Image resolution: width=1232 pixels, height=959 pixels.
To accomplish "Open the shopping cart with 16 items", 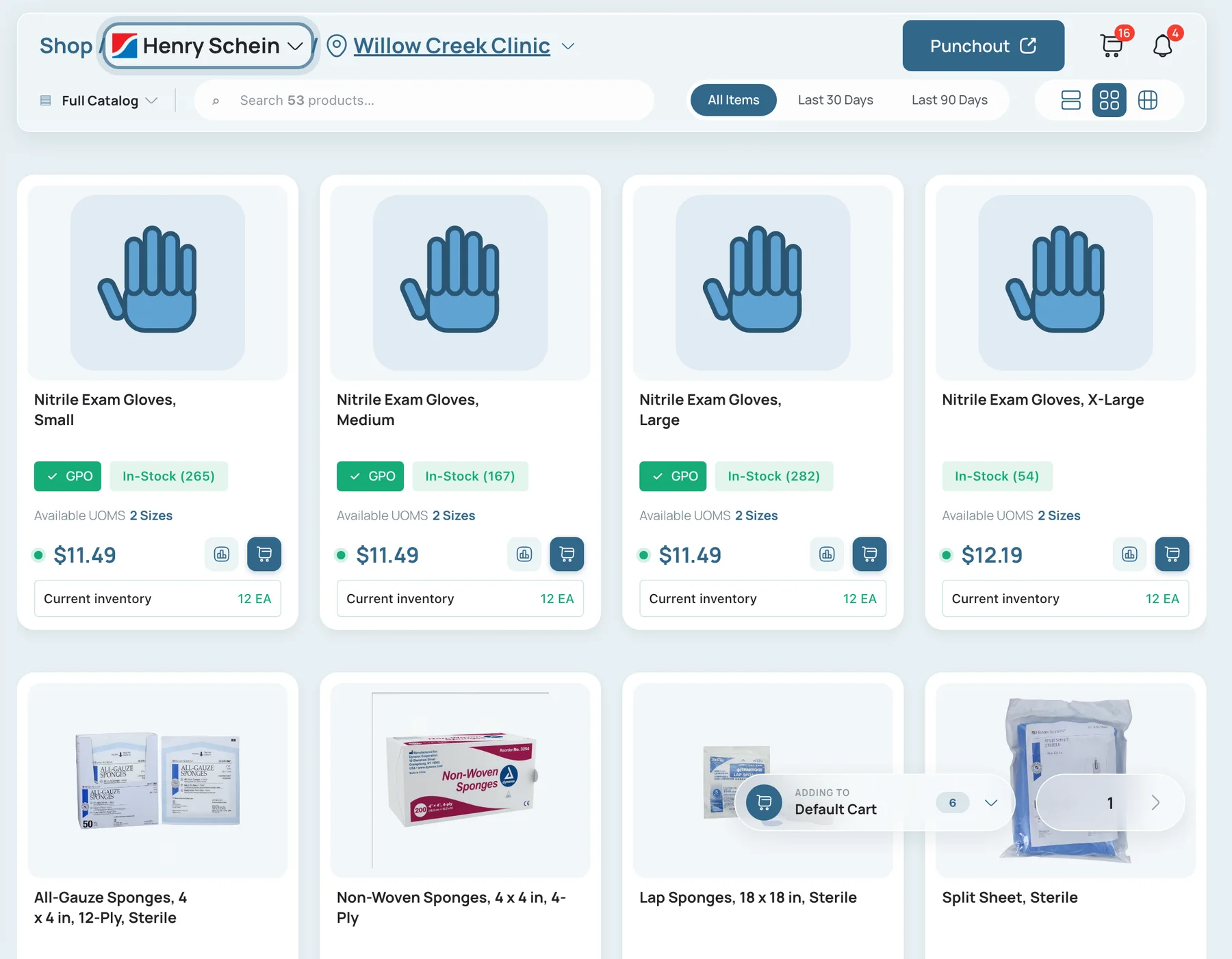I will pyautogui.click(x=1112, y=45).
